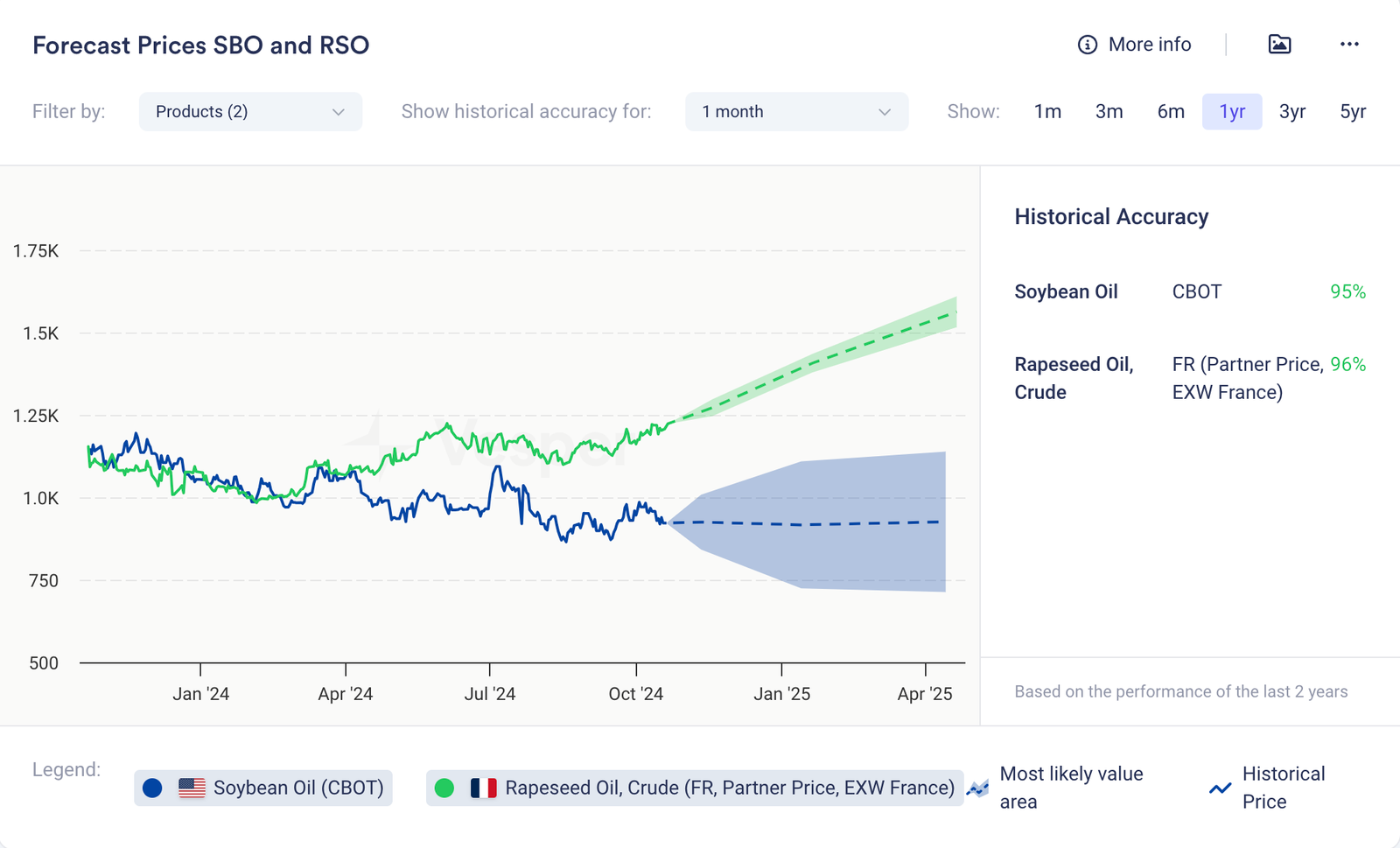Viewport: 1400px width, 848px height.
Task: Click the More info link text
Action: (1149, 45)
